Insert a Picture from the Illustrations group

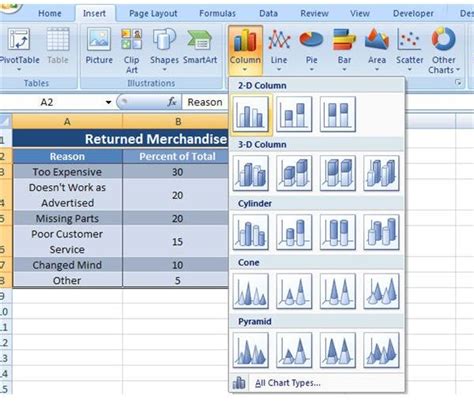coord(99,46)
